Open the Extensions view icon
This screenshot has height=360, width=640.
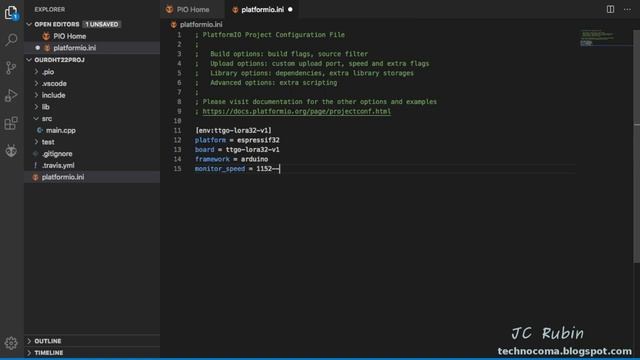[x=11, y=123]
